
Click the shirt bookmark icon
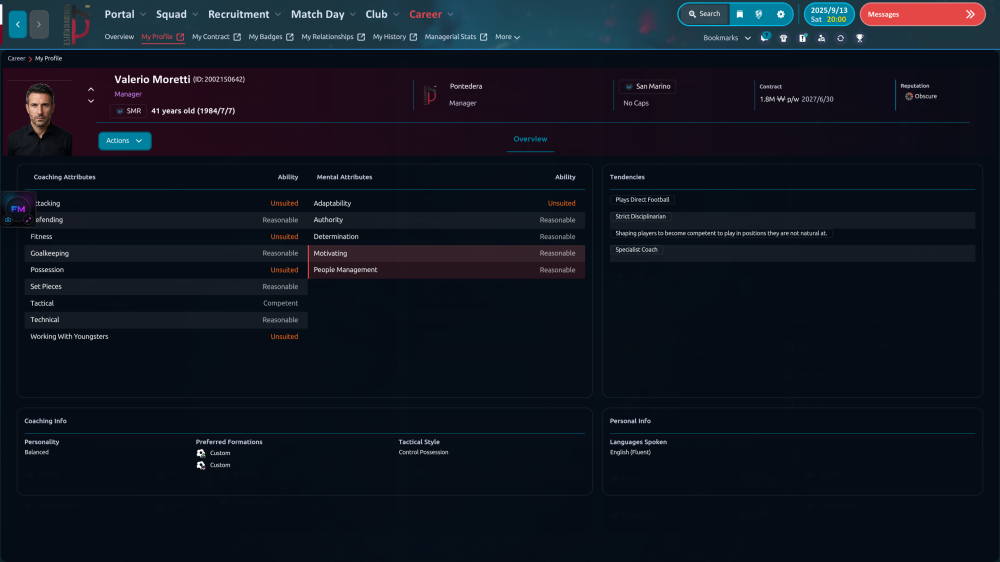784,38
